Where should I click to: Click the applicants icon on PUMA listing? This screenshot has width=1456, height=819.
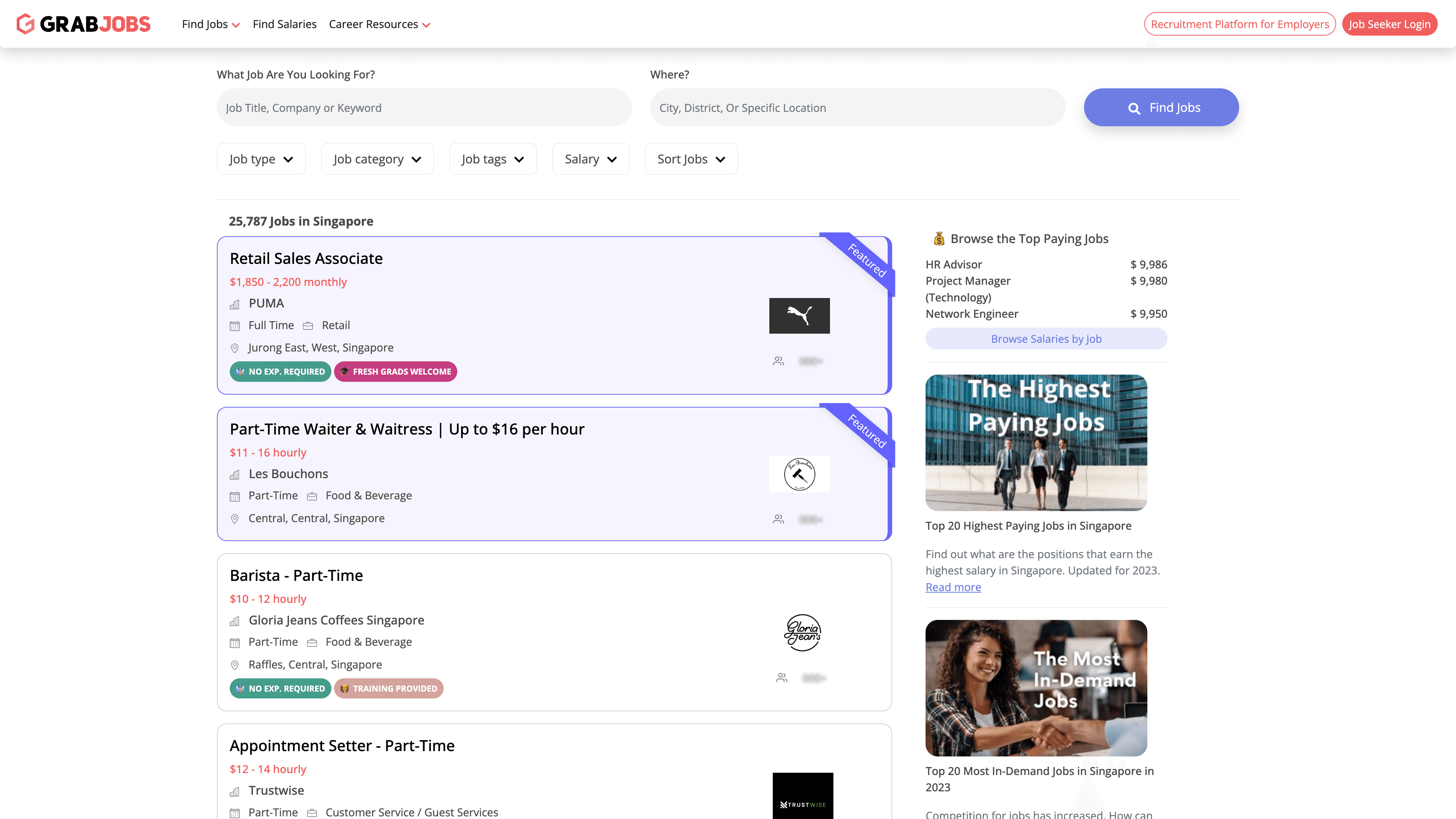click(x=778, y=361)
